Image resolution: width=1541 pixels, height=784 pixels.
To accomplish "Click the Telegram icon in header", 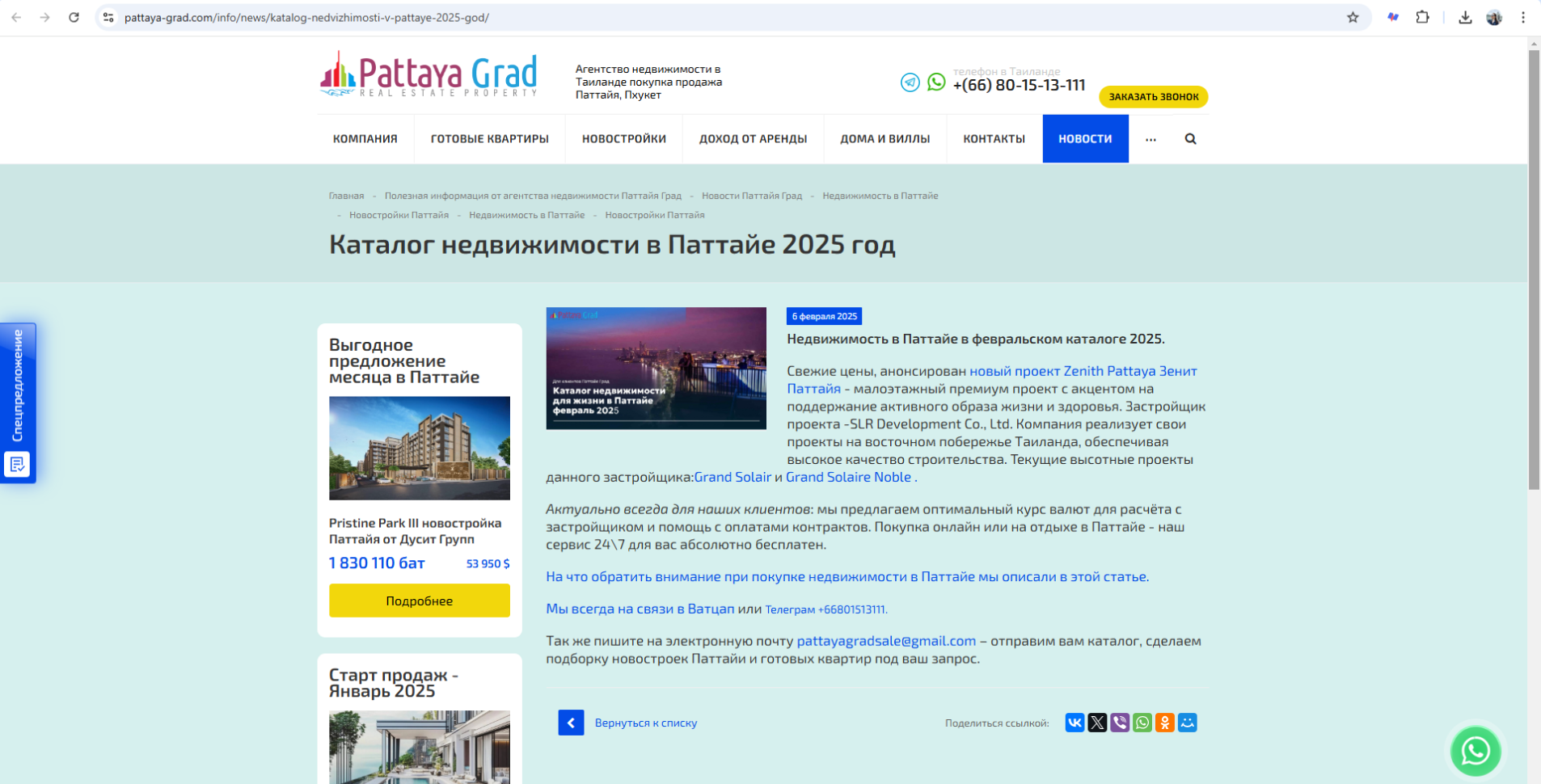I will point(910,82).
